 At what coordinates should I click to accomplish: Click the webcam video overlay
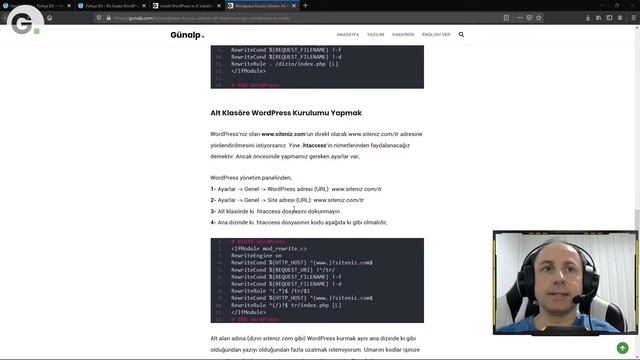pyautogui.click(x=565, y=282)
